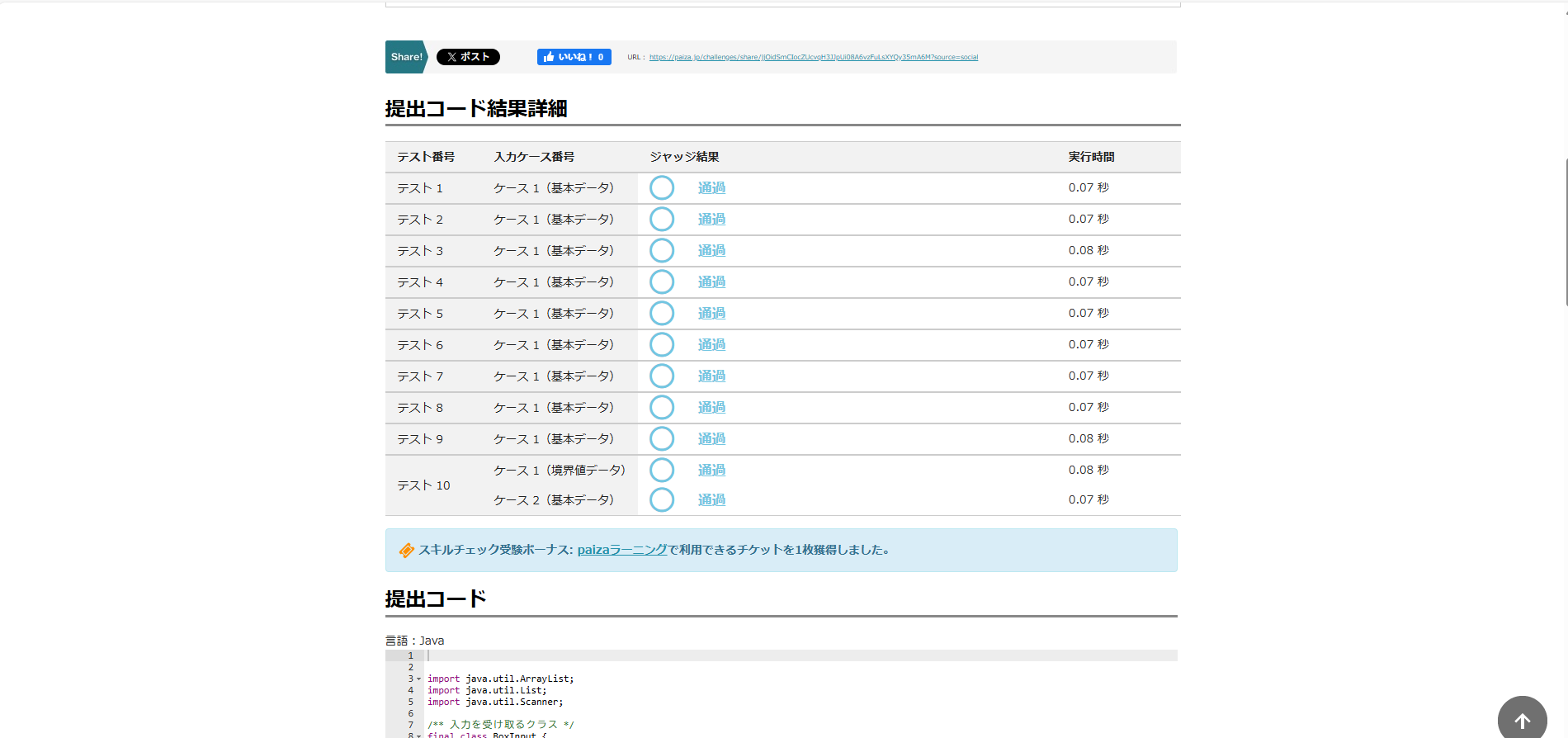This screenshot has height=738, width=1568.
Task: Collapse the import block at code line 3
Action: click(x=418, y=679)
